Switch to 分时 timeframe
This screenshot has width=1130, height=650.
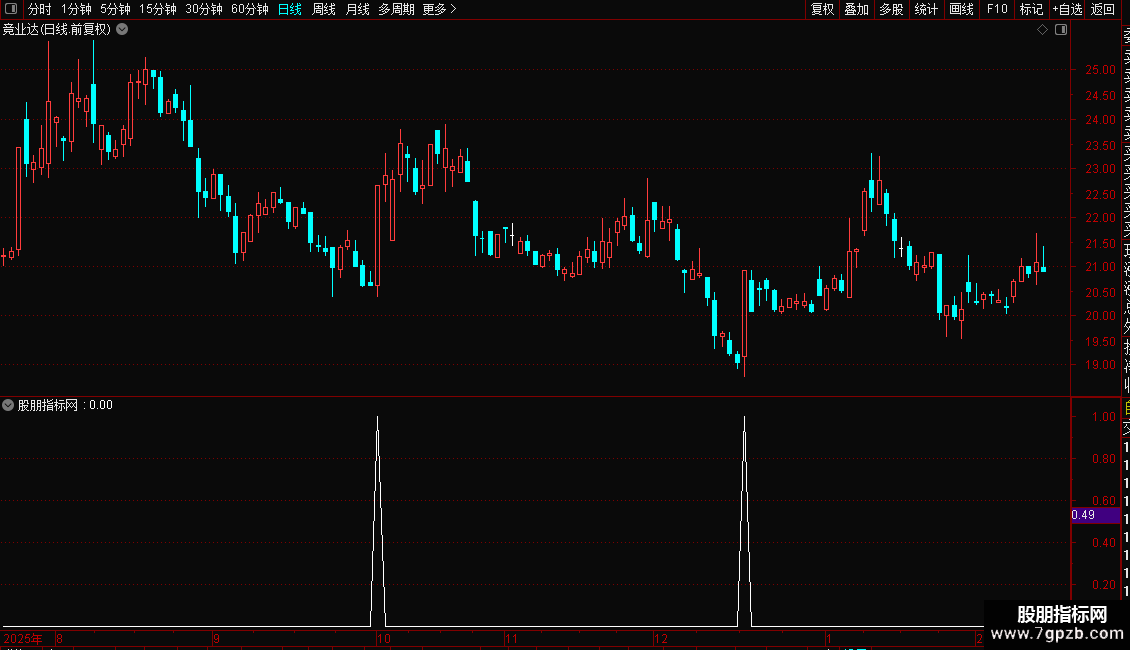(x=40, y=9)
